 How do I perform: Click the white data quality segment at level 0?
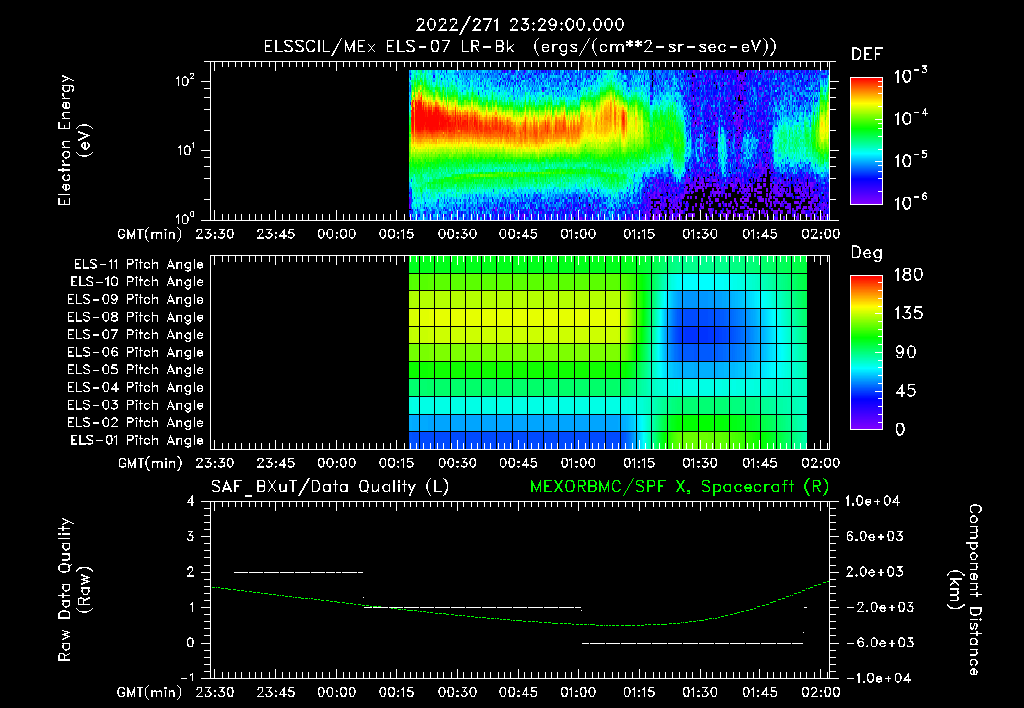[692, 643]
